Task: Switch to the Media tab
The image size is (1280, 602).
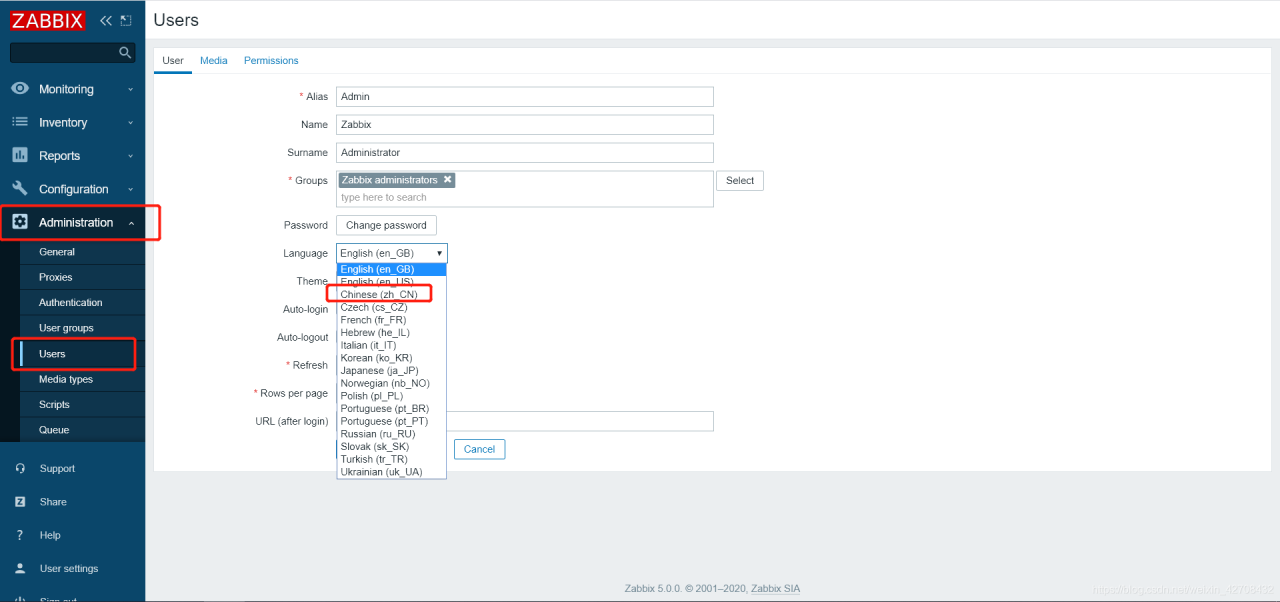Action: pyautogui.click(x=213, y=61)
